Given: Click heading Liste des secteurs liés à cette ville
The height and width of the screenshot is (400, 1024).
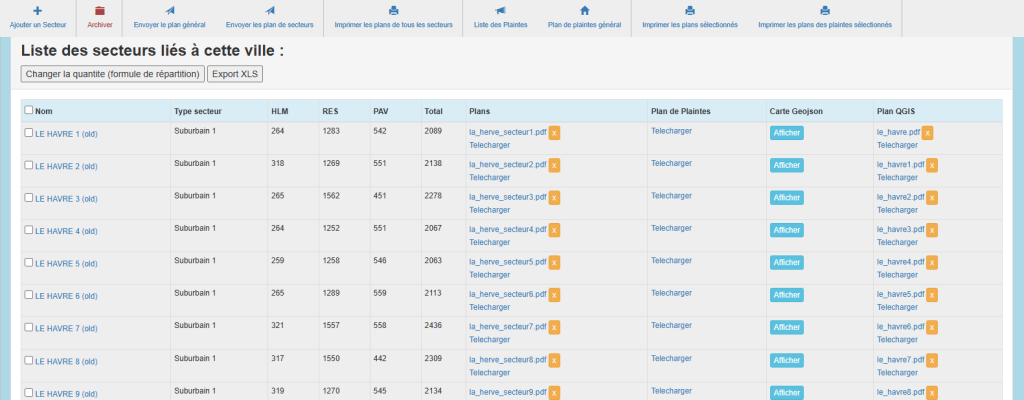Looking at the screenshot, I should point(152,51).
